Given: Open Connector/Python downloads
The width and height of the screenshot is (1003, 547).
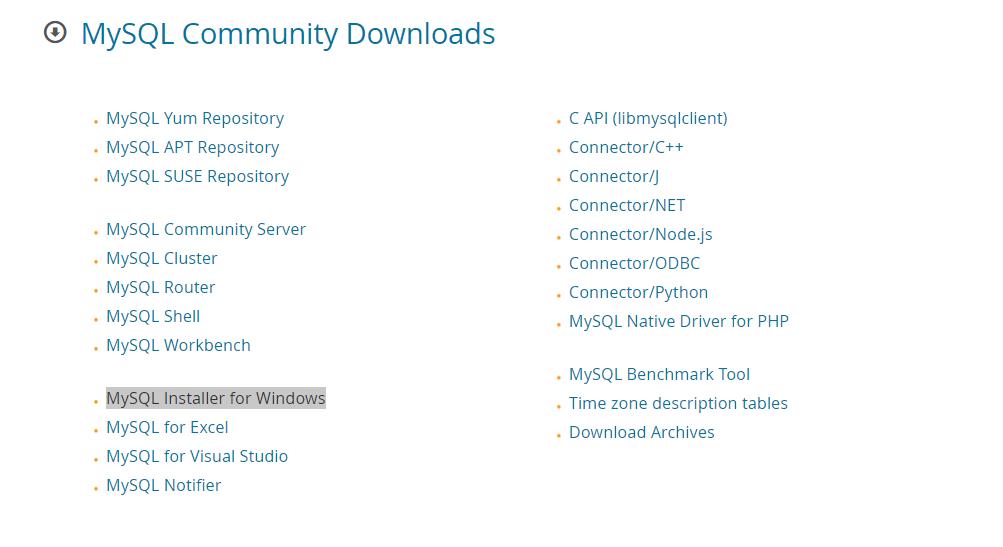Looking at the screenshot, I should coord(638,292).
